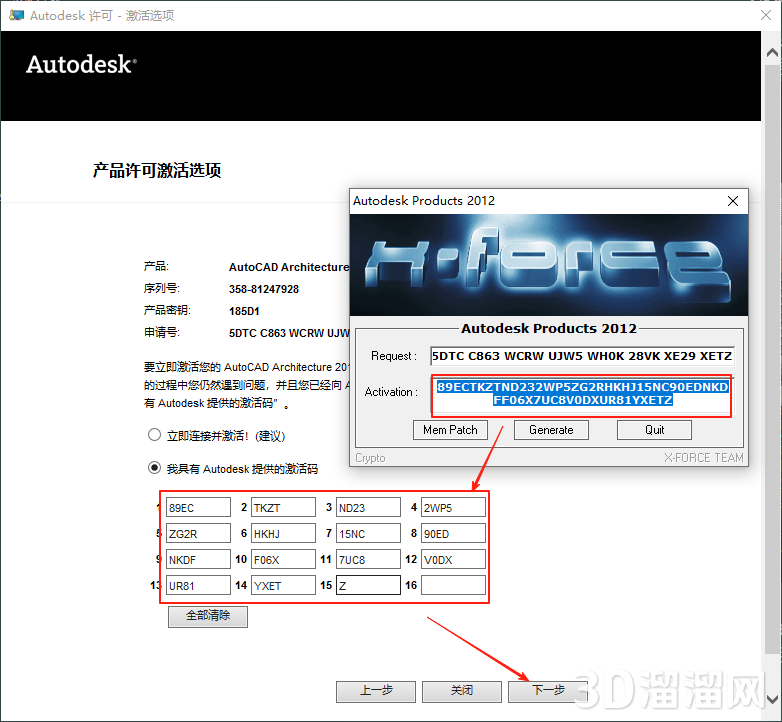Image resolution: width=782 pixels, height=722 pixels.
Task: Select 我具有 Autodesk 提供的激活码 radio option
Action: tap(155, 468)
